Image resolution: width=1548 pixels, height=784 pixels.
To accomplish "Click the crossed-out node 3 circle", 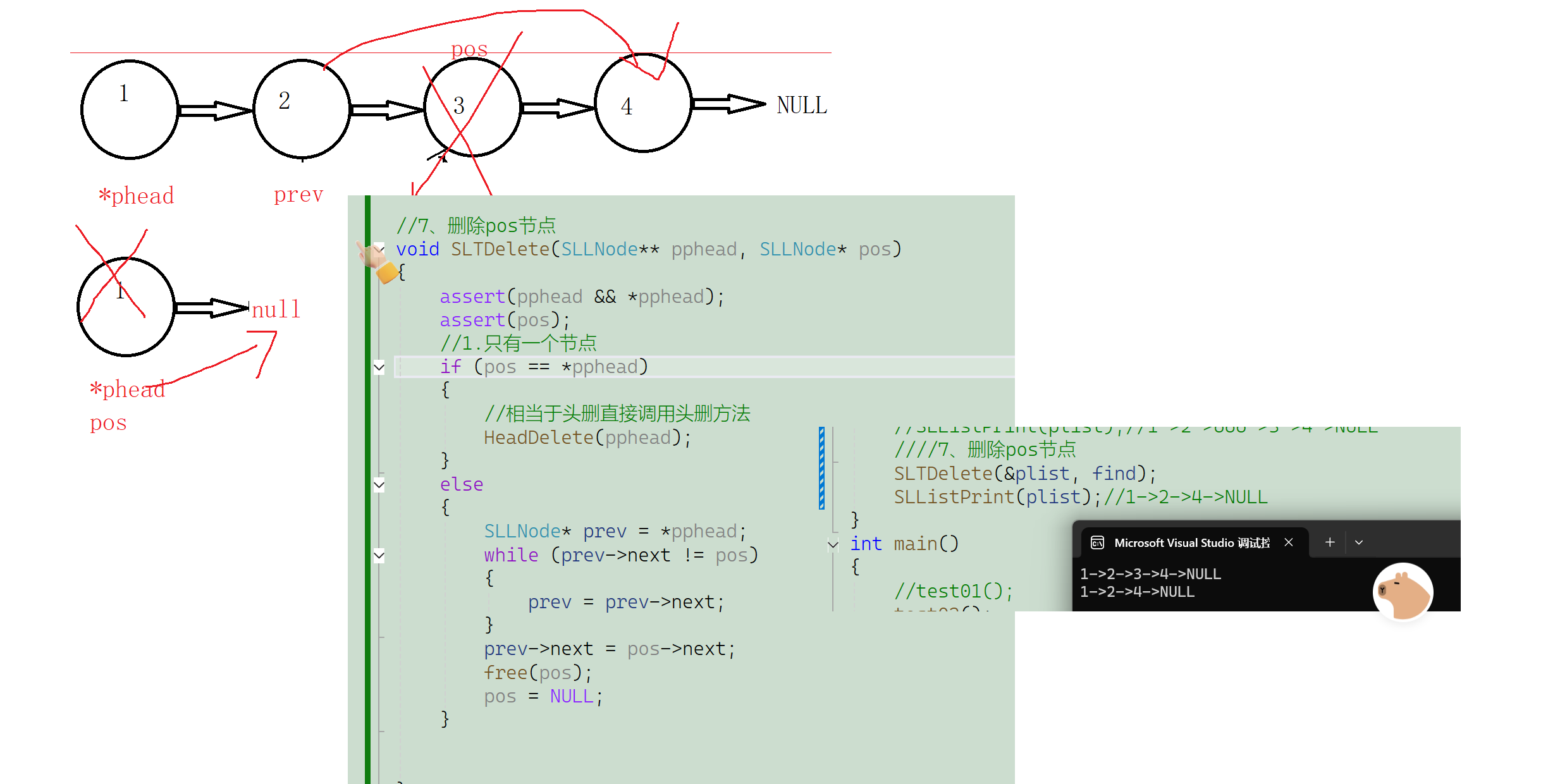I will point(472,107).
